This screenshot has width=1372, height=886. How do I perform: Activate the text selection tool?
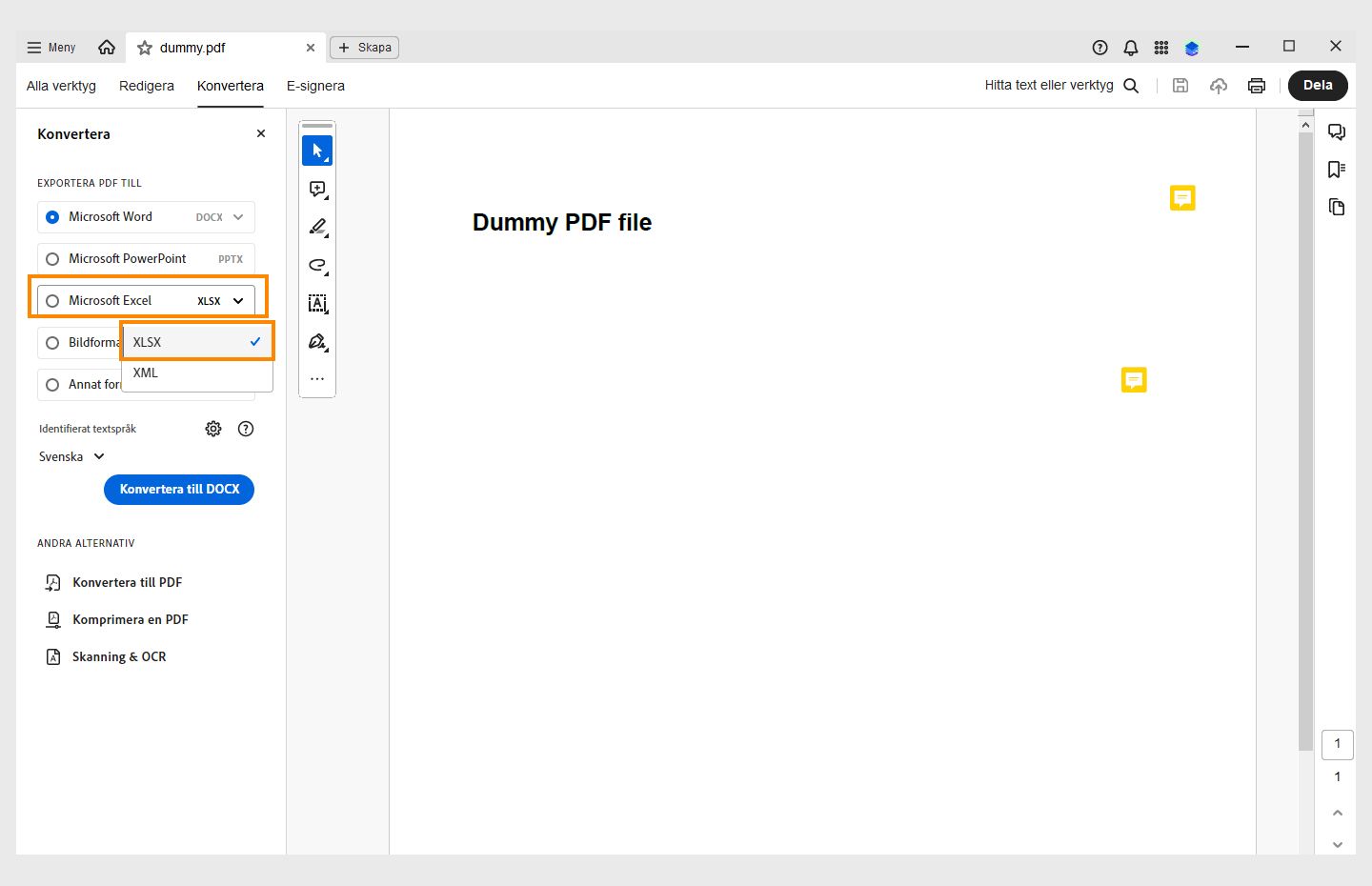coord(317,303)
